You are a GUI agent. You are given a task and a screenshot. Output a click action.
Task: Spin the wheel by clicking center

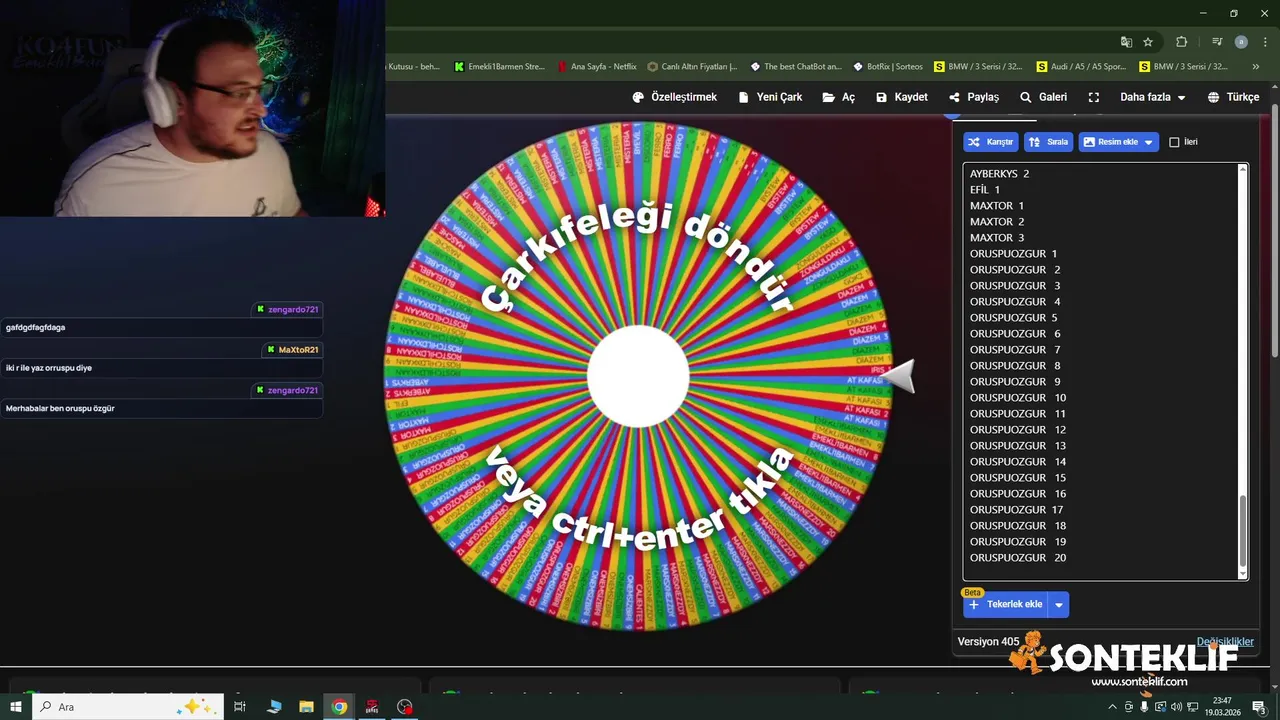coord(638,376)
